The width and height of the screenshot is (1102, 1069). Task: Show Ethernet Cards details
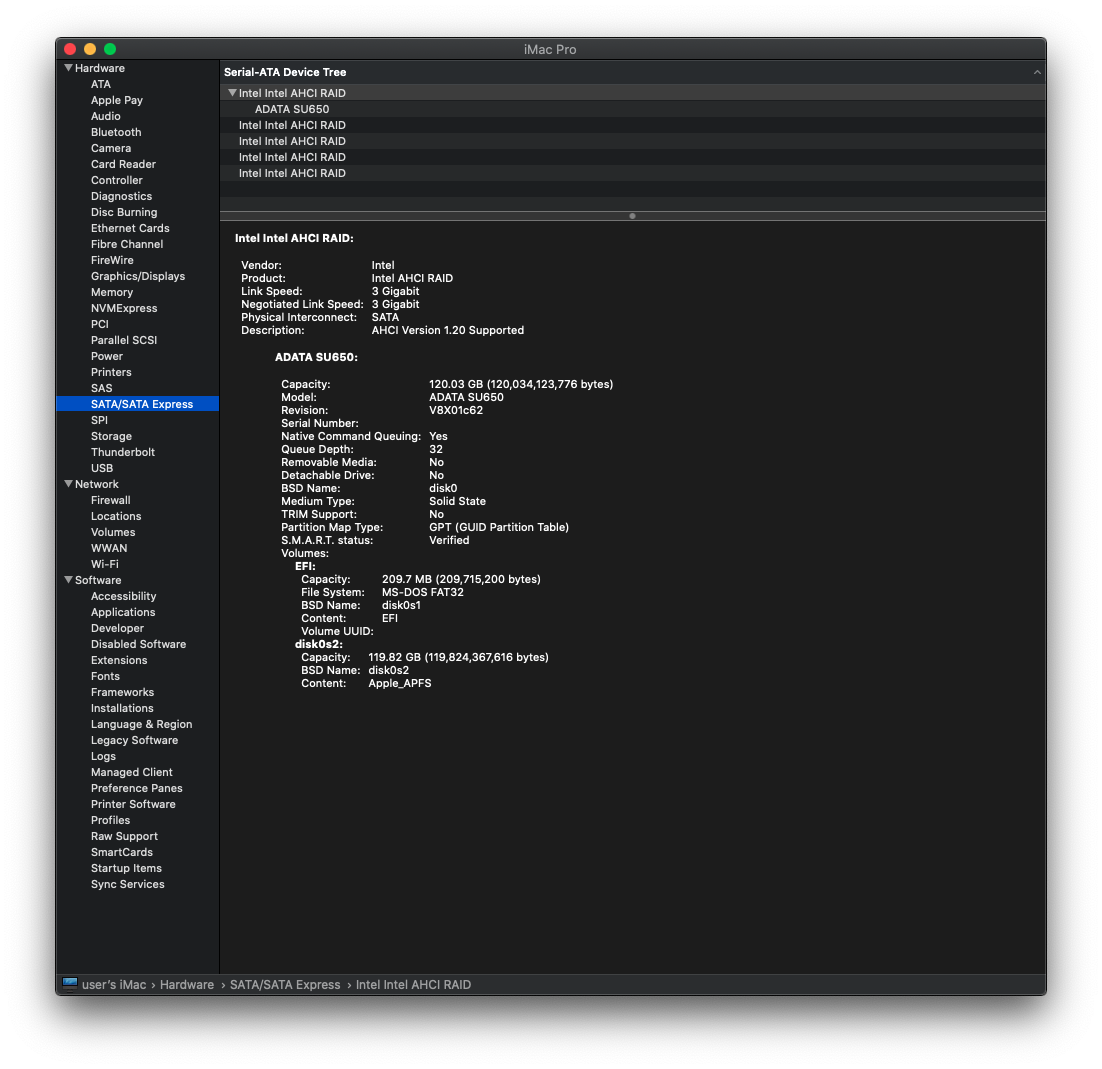click(x=130, y=228)
